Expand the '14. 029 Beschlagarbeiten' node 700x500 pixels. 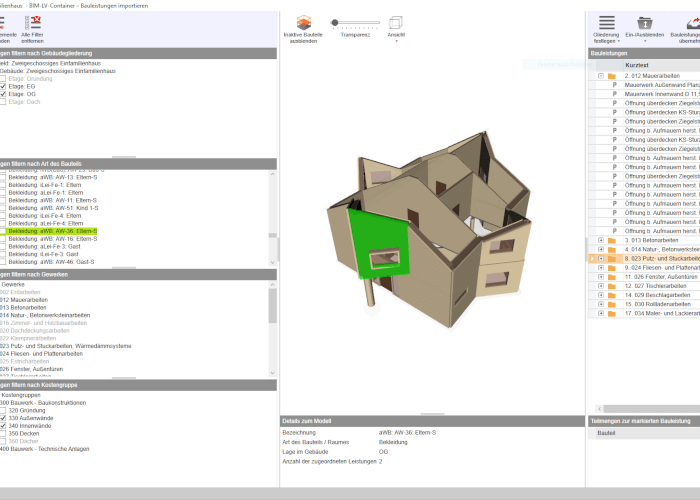(x=601, y=296)
